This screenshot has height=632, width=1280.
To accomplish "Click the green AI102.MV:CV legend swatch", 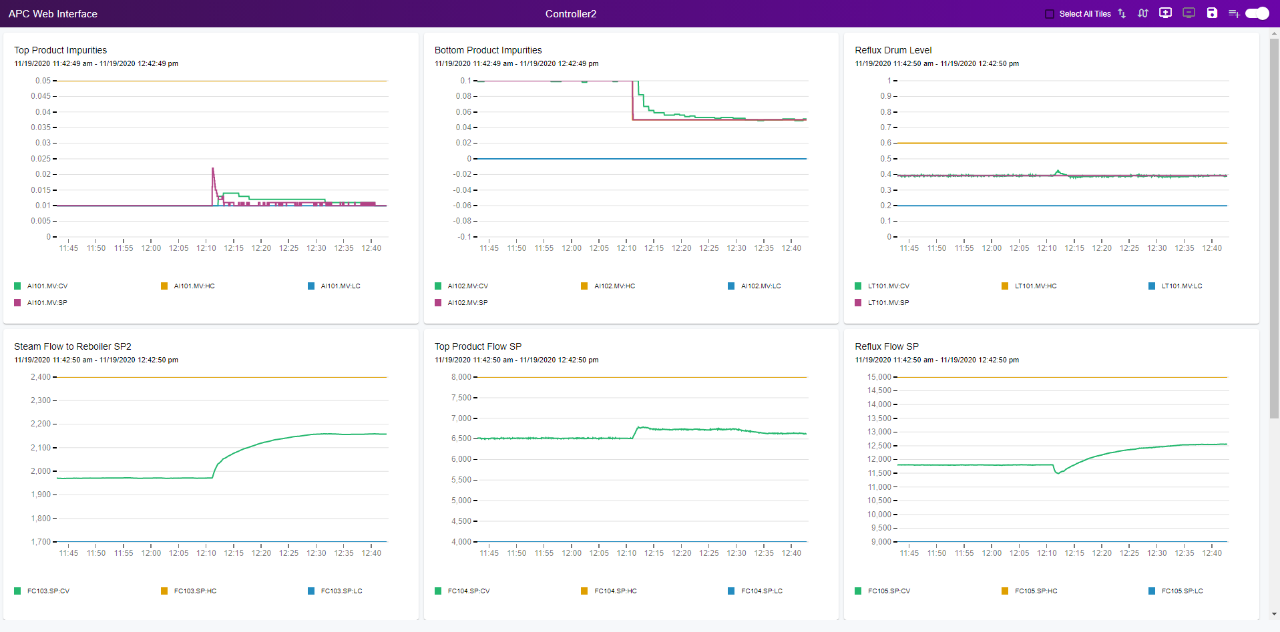I will point(438,286).
